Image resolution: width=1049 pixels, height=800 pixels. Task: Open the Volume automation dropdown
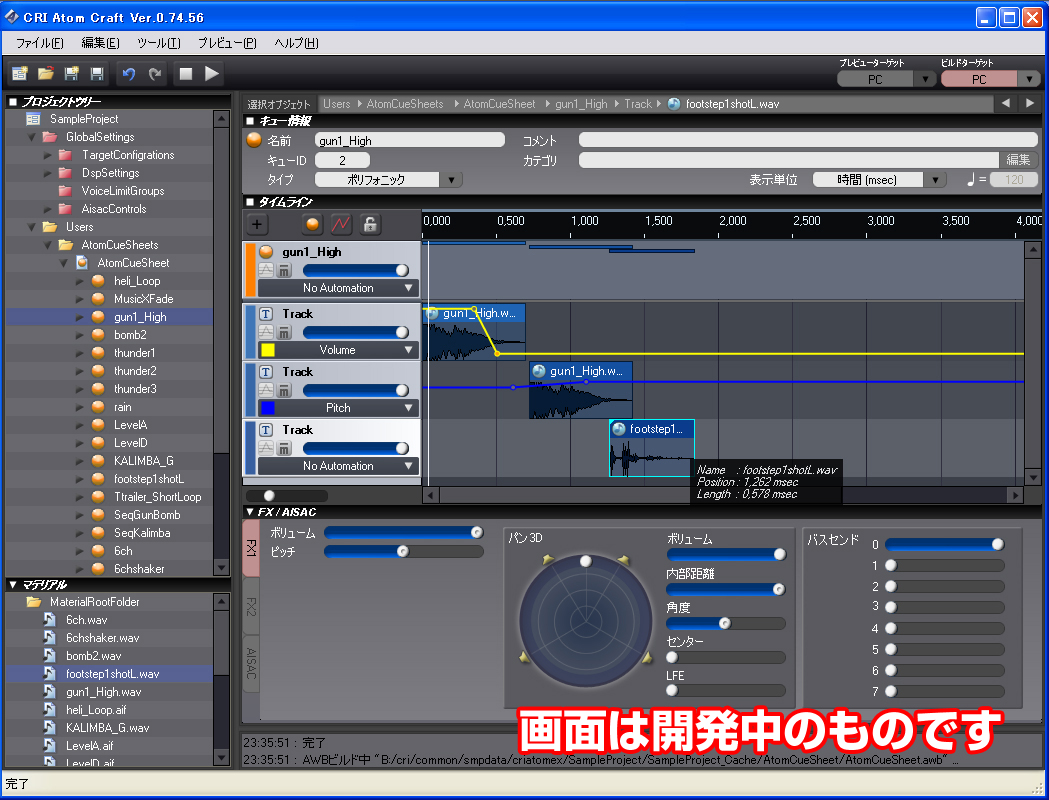pyautogui.click(x=408, y=350)
